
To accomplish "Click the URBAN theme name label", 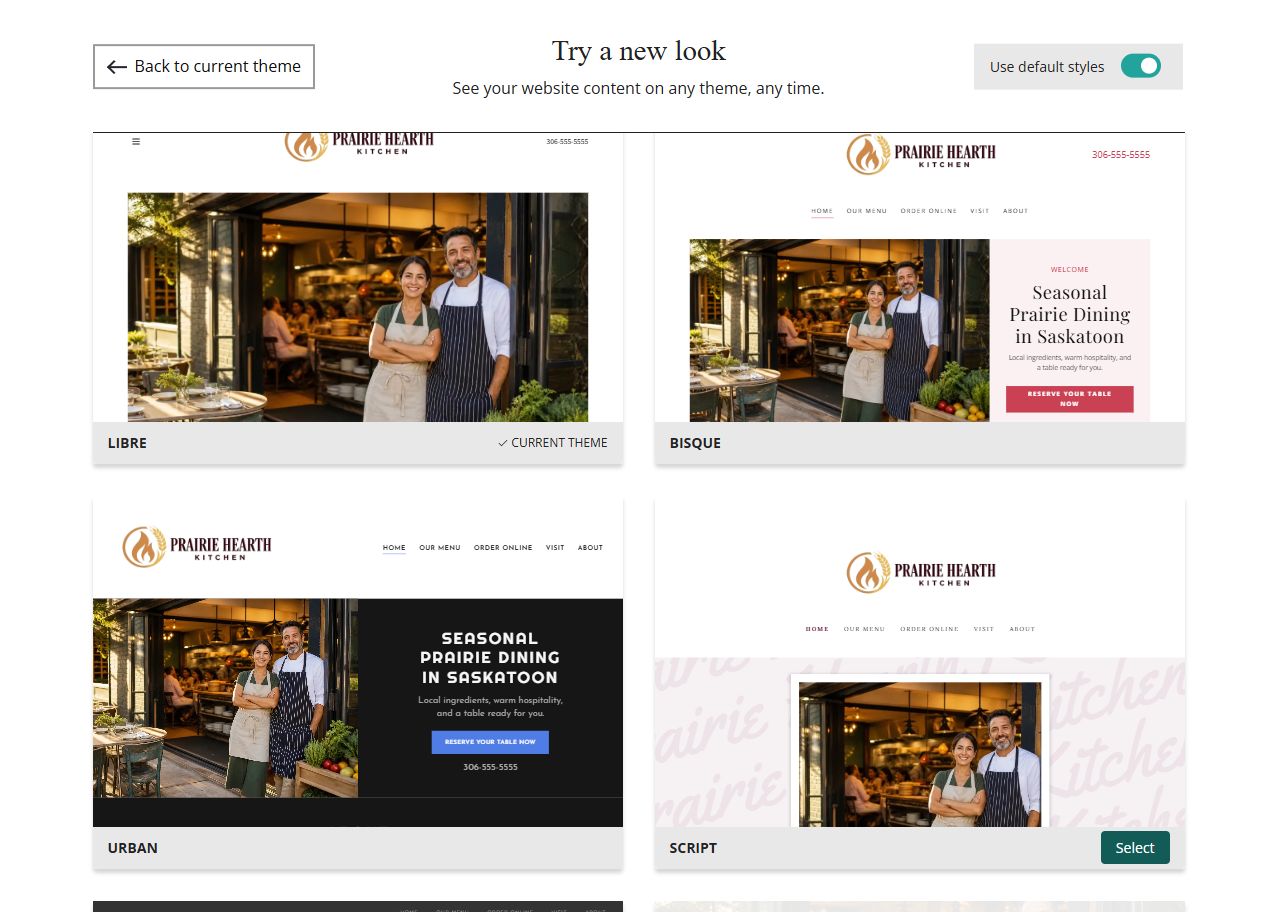I will (x=133, y=848).
